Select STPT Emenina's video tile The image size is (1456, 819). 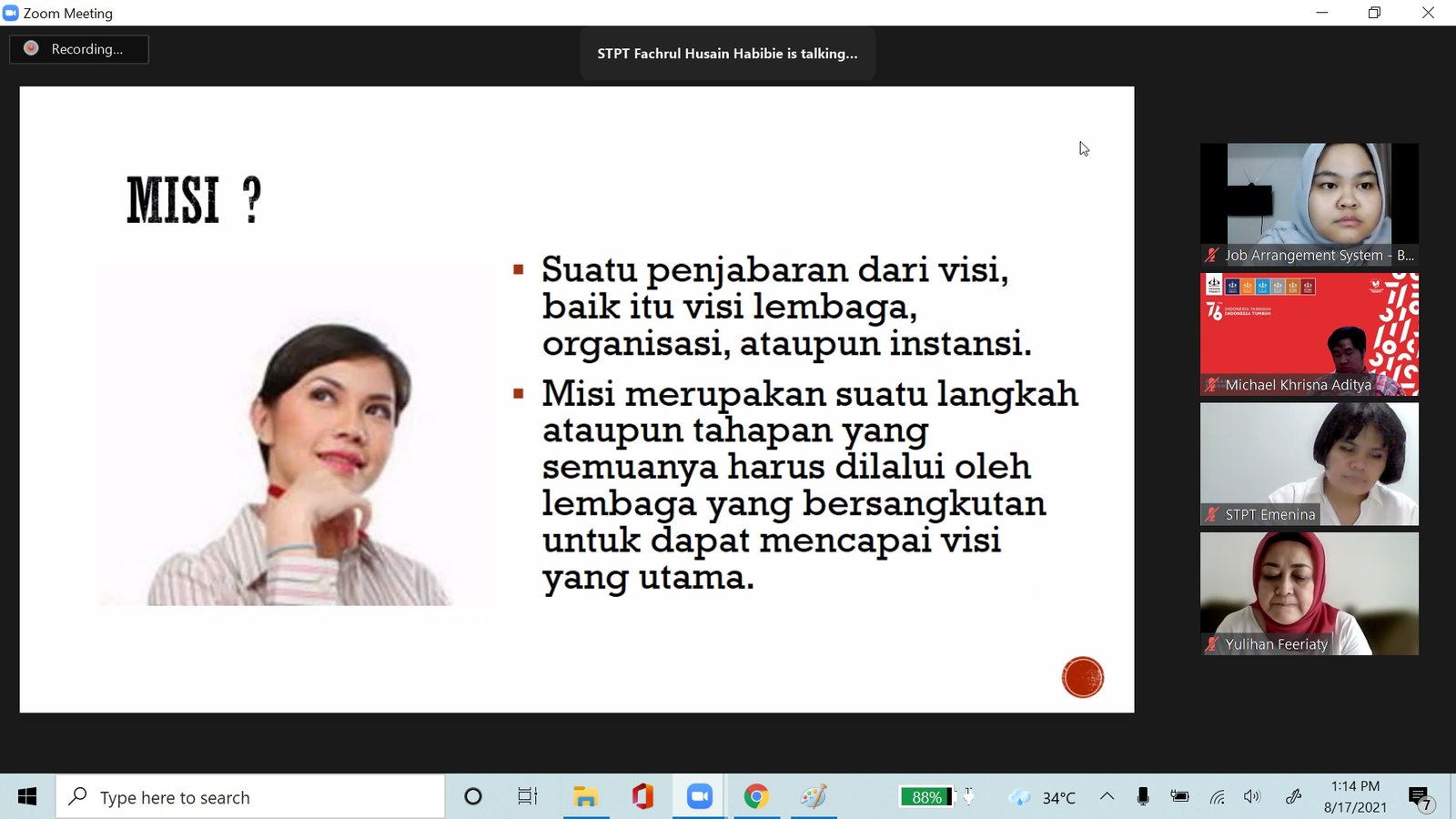(1309, 464)
